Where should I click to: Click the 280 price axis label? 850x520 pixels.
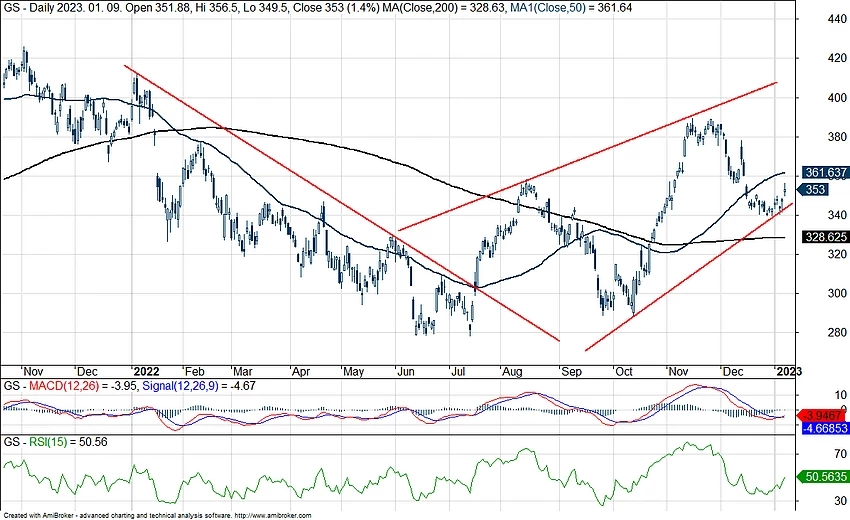pyautogui.click(x=837, y=332)
